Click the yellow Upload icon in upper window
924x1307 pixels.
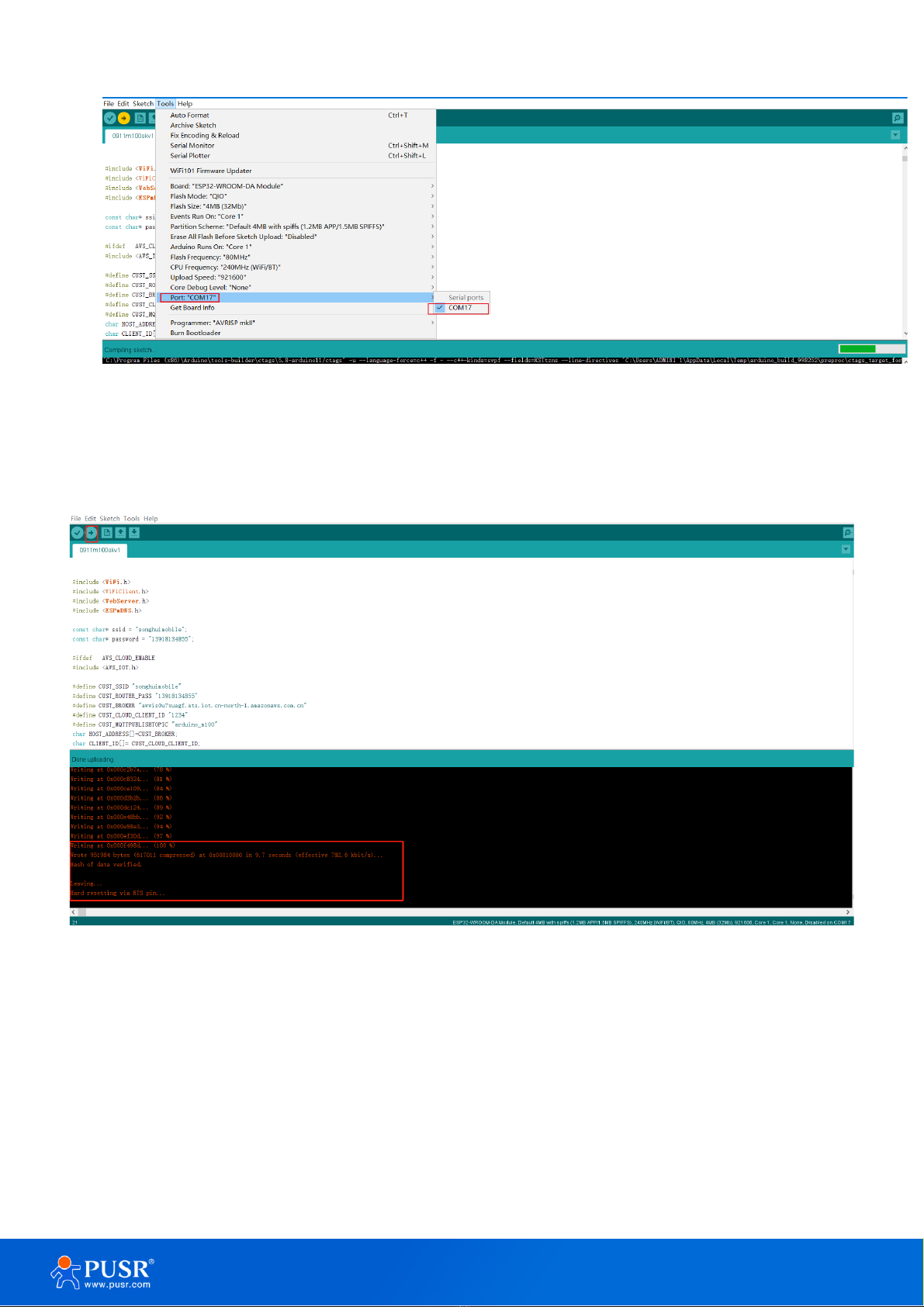click(124, 118)
